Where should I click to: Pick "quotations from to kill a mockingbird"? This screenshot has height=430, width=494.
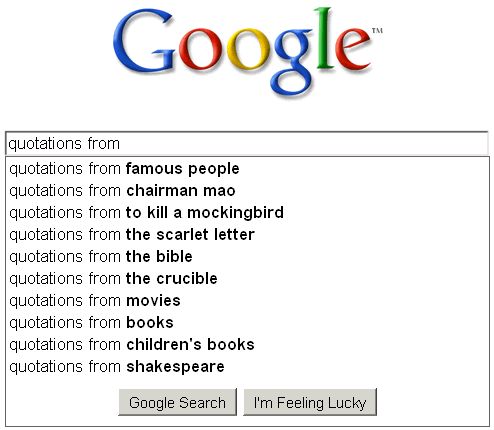247,213
